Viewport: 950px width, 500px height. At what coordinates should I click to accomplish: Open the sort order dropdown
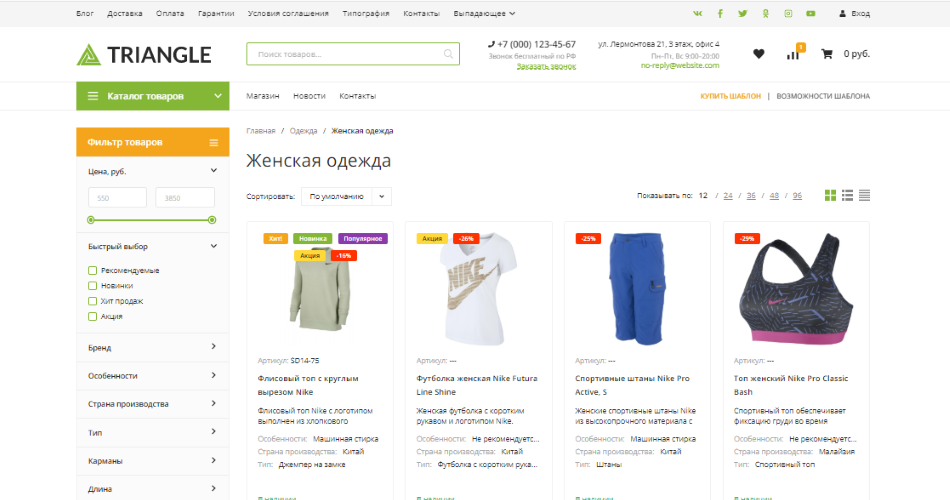coord(346,196)
